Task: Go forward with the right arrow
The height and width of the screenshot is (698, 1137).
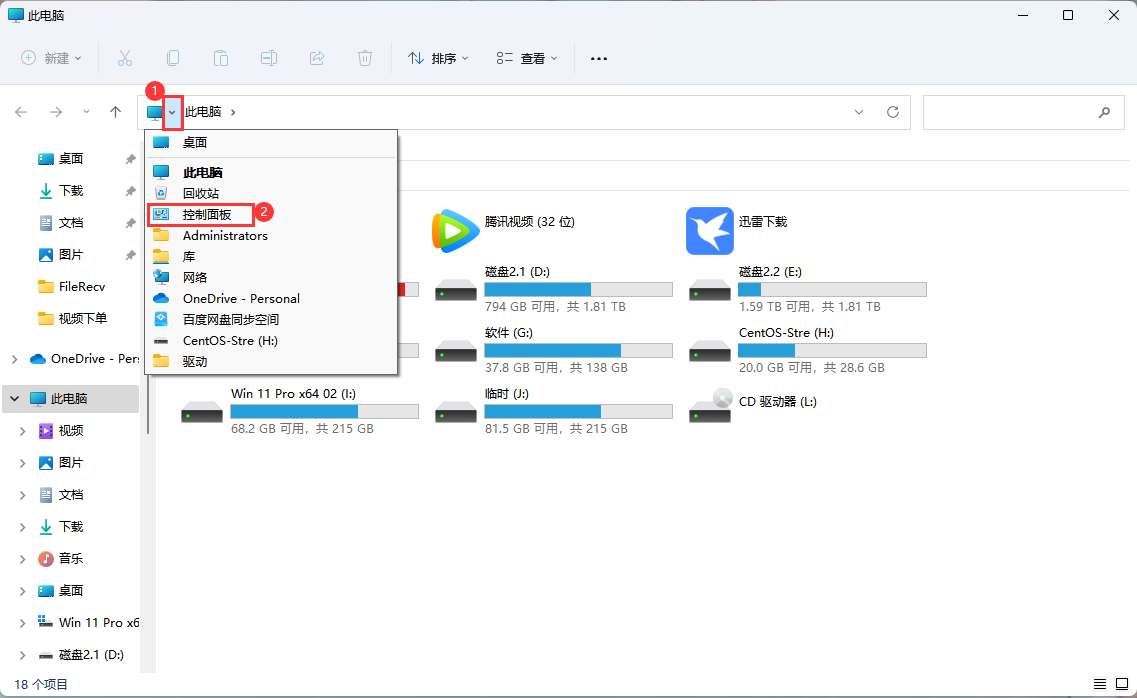Action: click(x=56, y=112)
